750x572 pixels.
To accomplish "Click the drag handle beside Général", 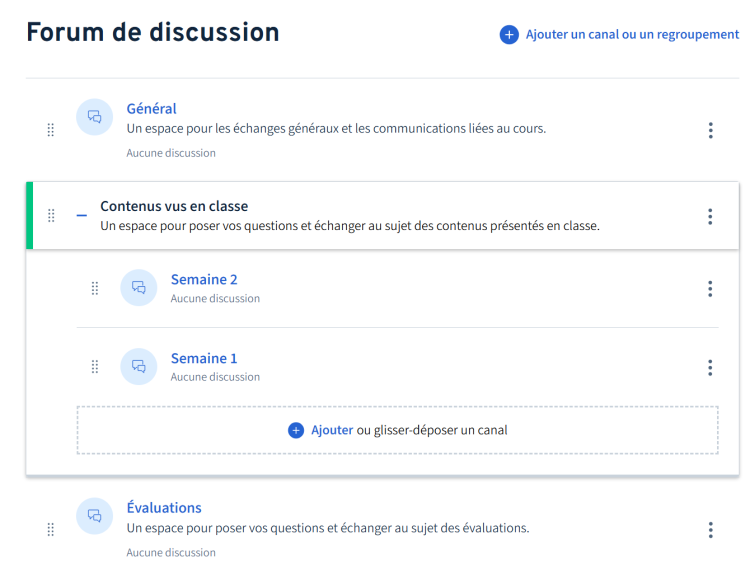I will pos(51,130).
